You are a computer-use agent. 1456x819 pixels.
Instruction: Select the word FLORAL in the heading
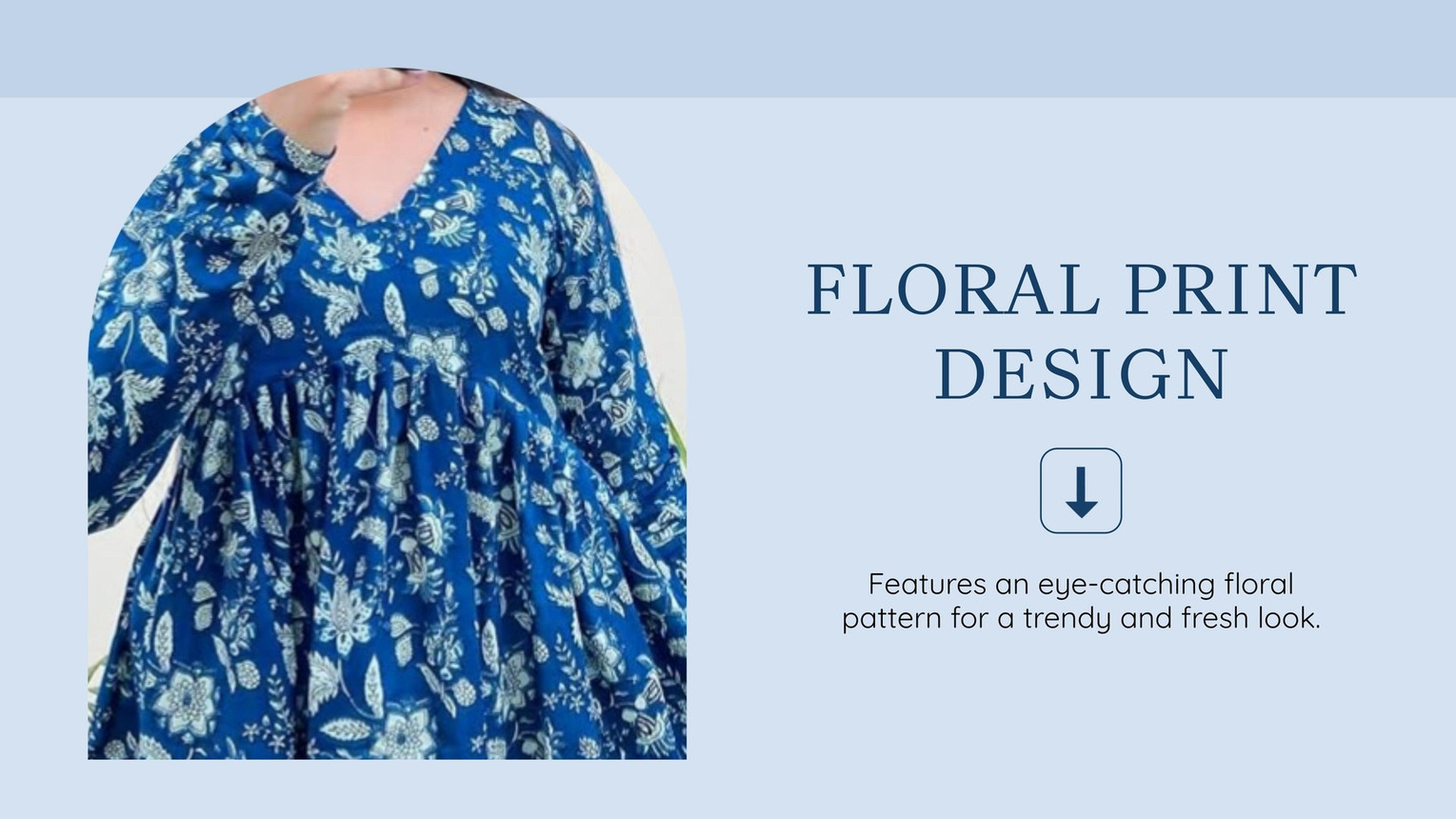pyautogui.click(x=955, y=290)
